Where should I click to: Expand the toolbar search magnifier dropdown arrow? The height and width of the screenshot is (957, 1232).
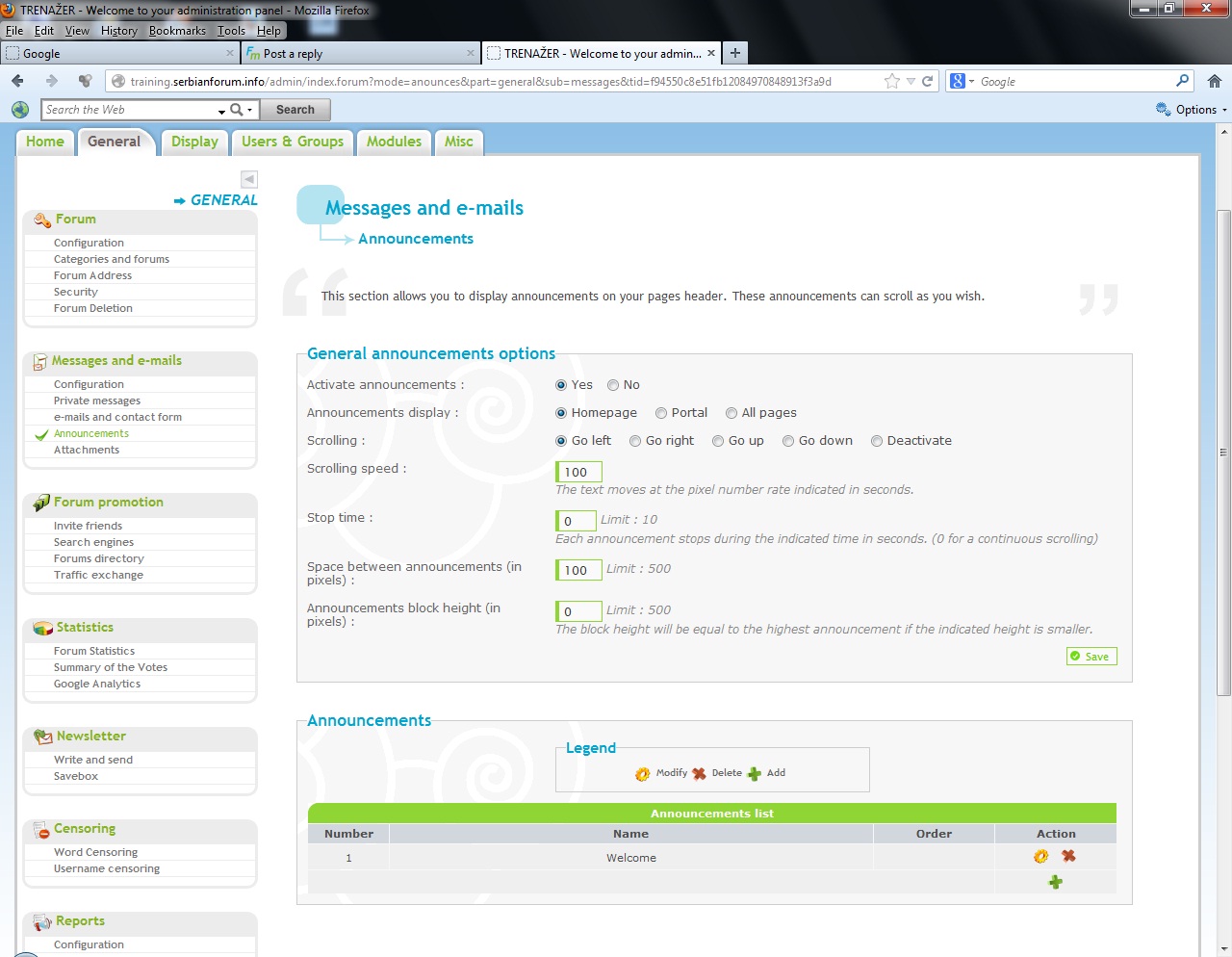(249, 110)
